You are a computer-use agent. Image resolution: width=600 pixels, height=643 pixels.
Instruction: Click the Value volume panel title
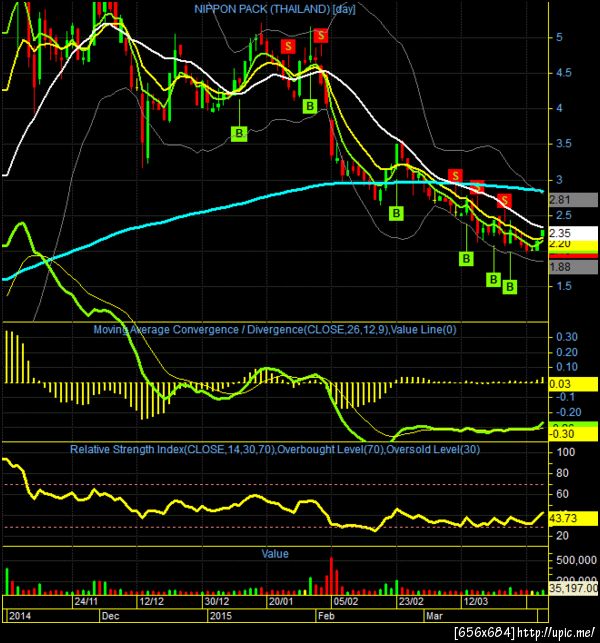click(x=275, y=554)
